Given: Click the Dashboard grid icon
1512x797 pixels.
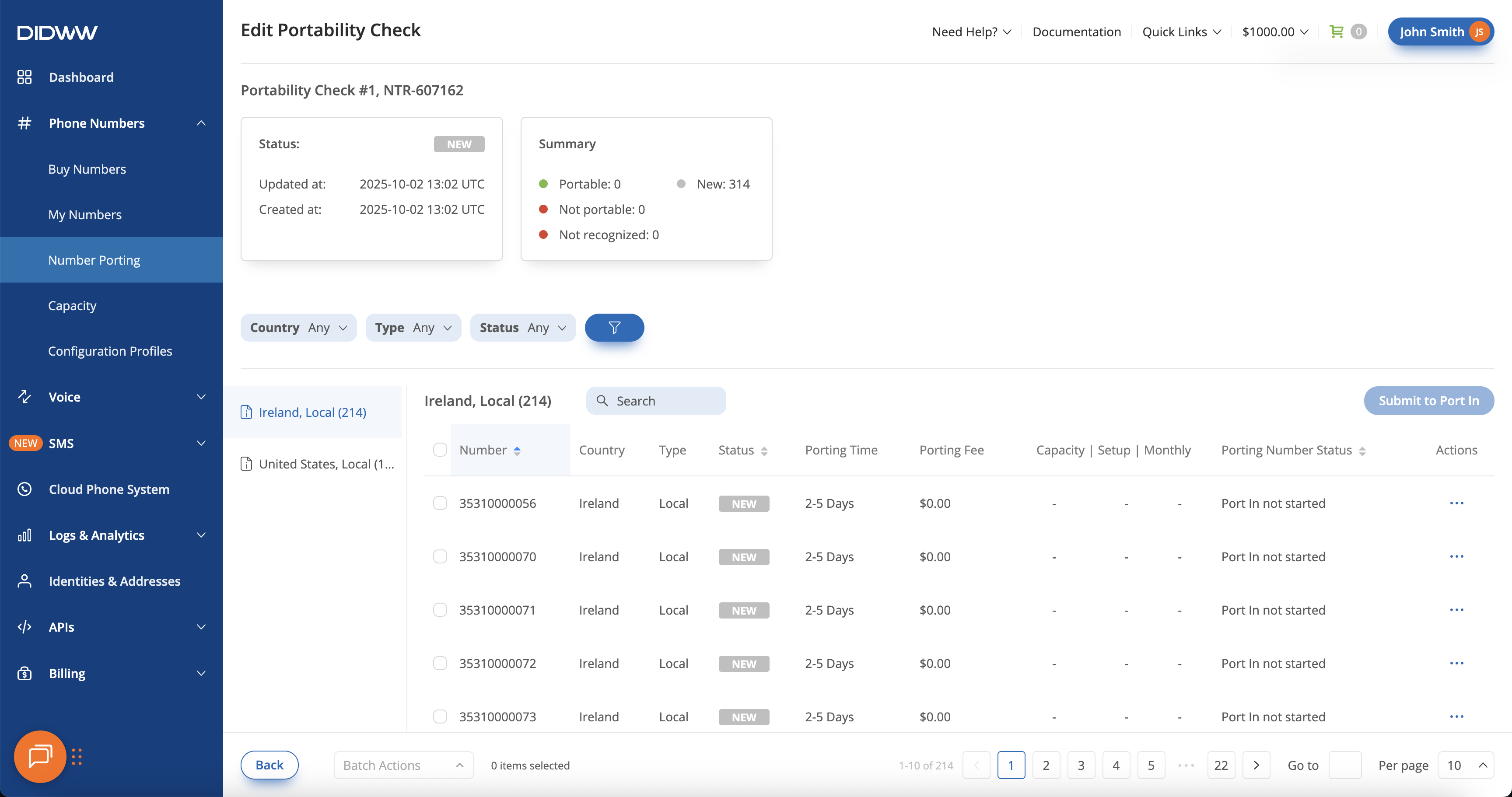Looking at the screenshot, I should (x=24, y=77).
